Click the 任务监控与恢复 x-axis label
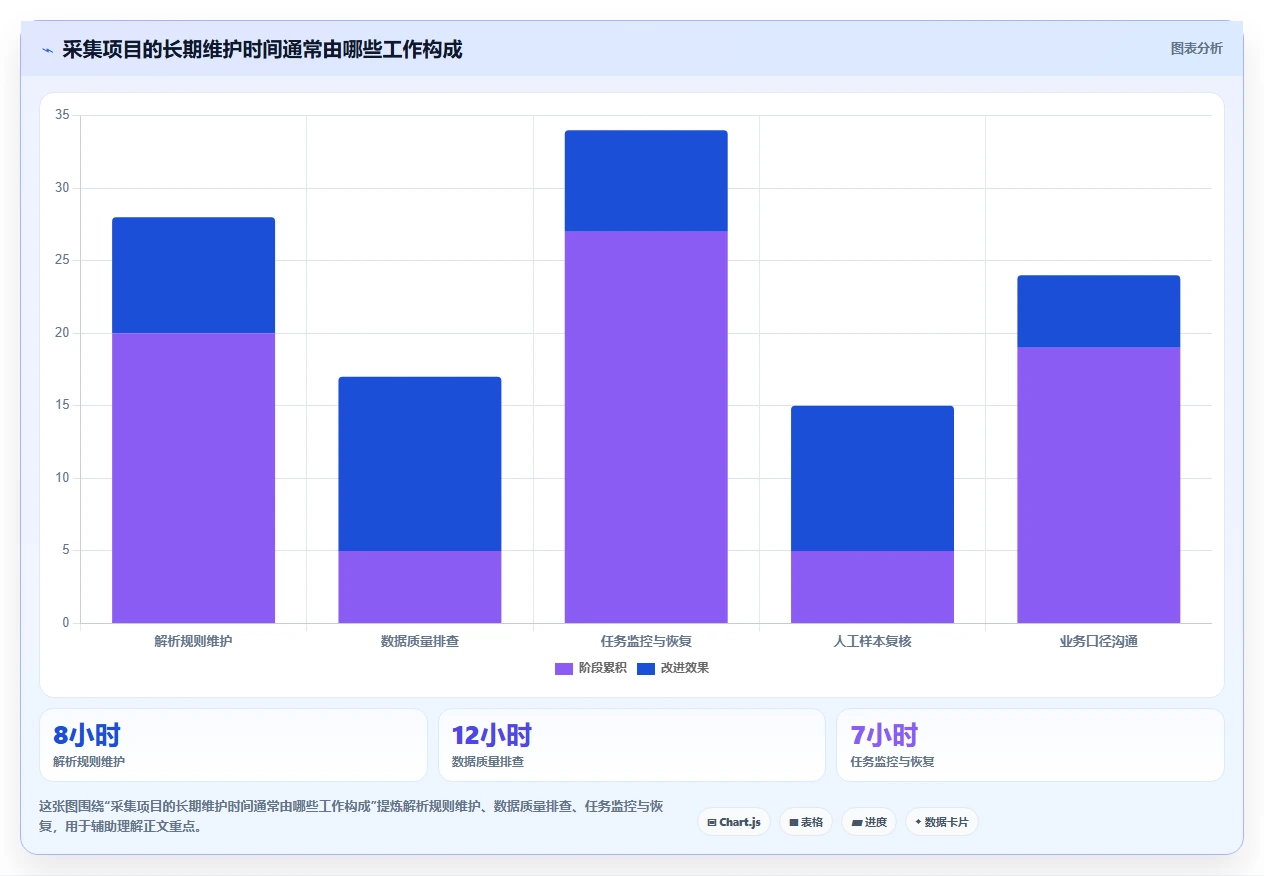This screenshot has height=876, width=1264. point(646,641)
